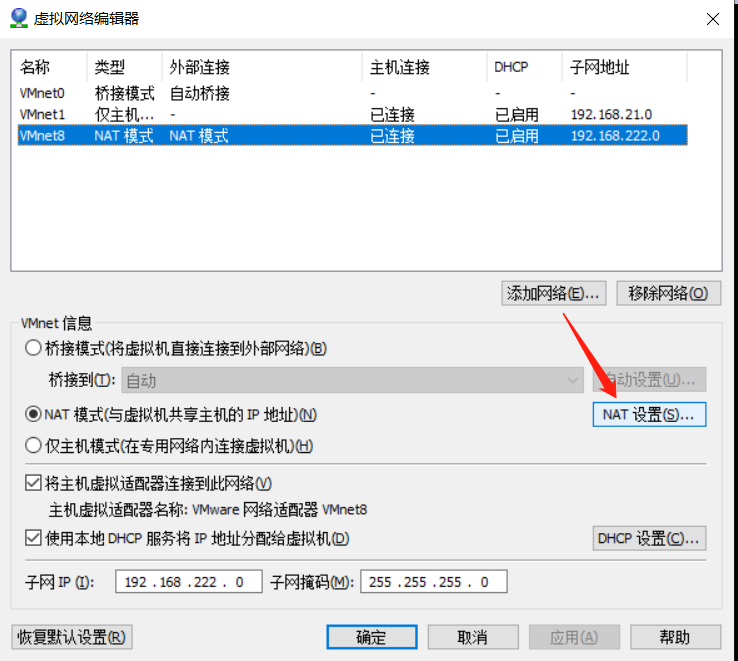
Task: Click 恢复默认设置(R) button
Action: tap(72, 637)
